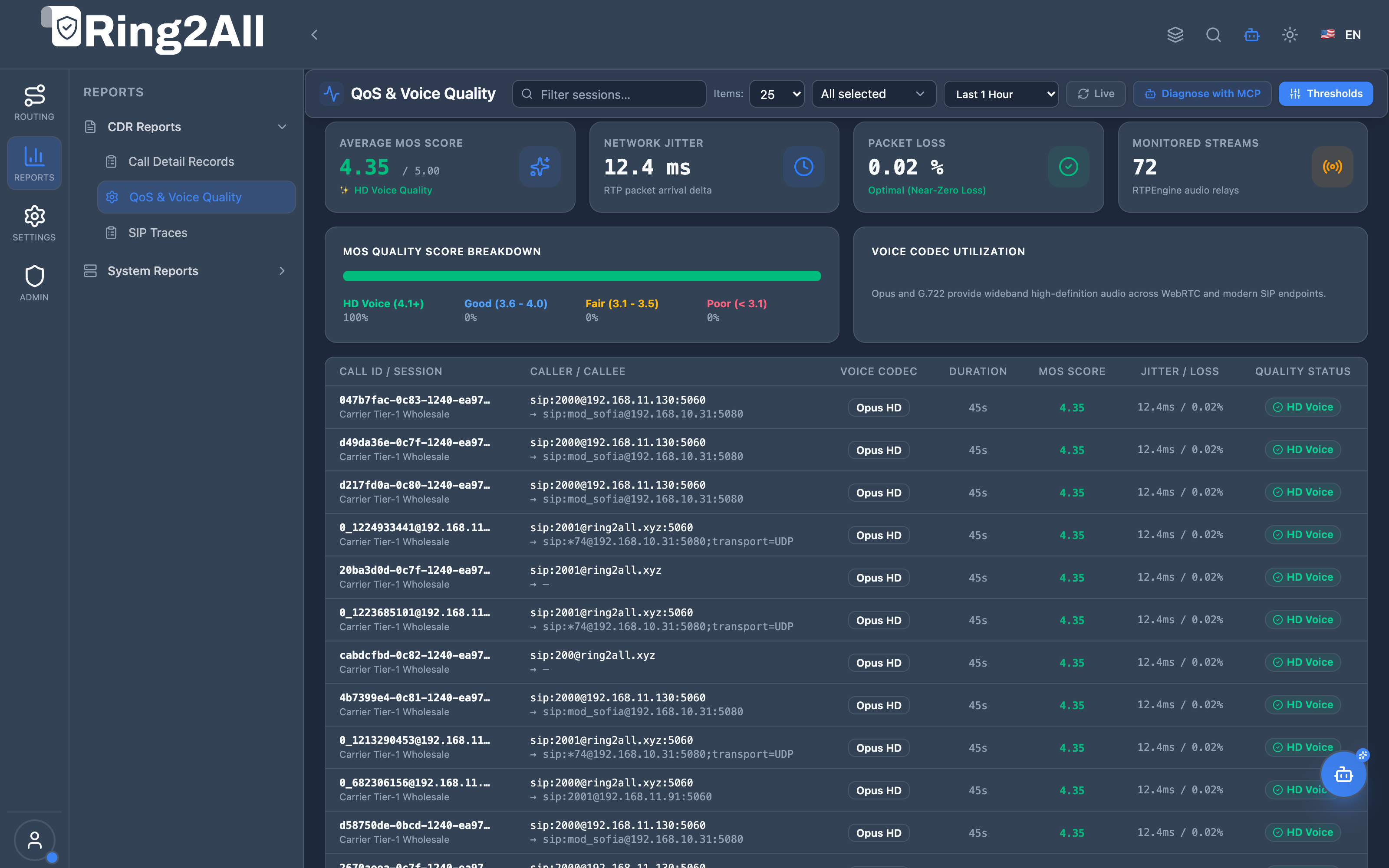Click callee sip:2001@192.168.11.91:5060
This screenshot has width=1389, height=868.
click(627, 797)
